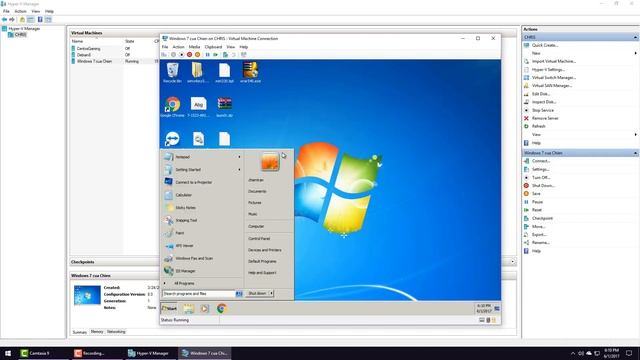Click Hyper-V Manager help toolbar icon
Image resolution: width=640 pixels, height=360 pixels.
pos(40,20)
